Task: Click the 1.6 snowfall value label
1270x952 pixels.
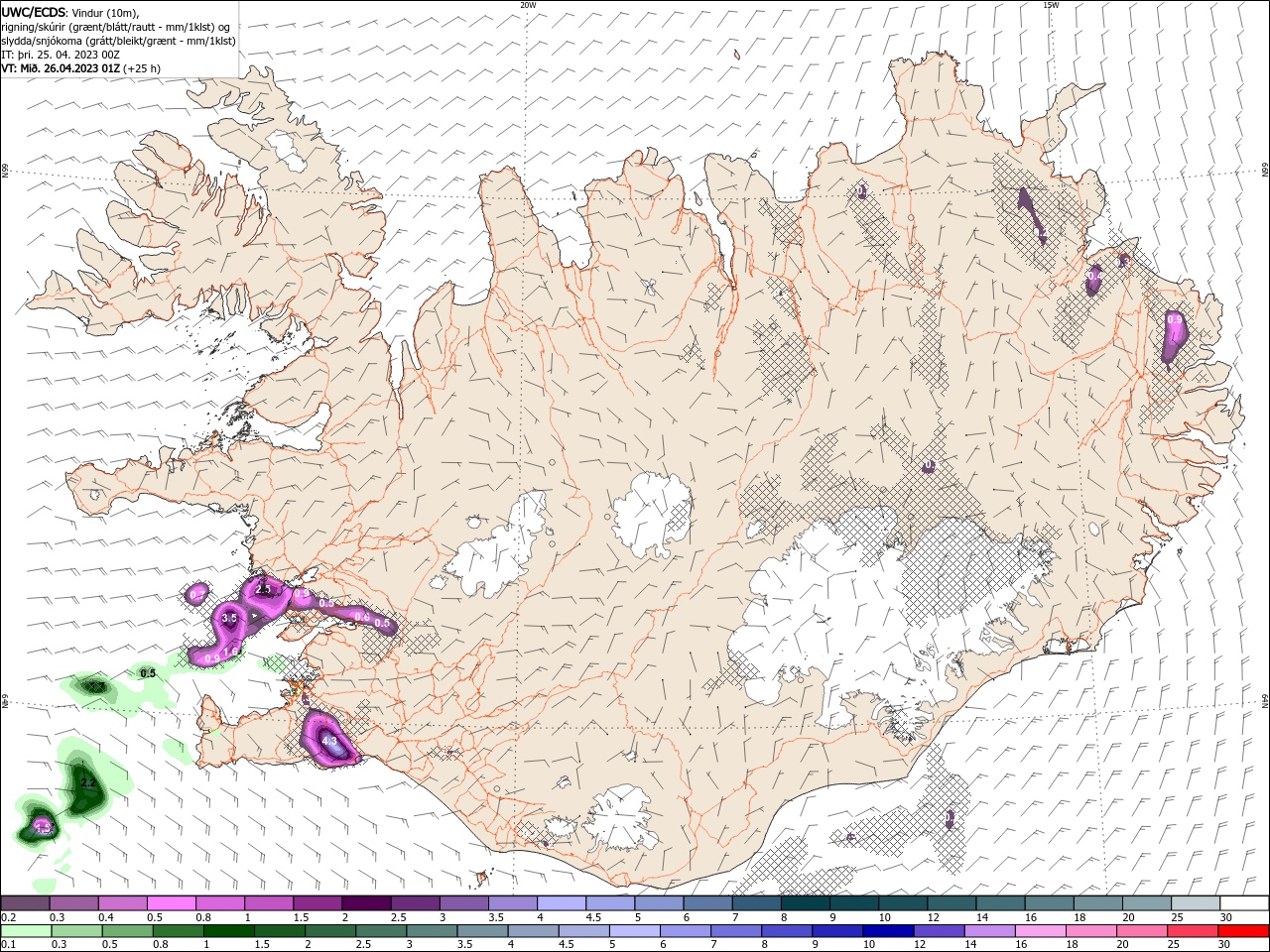Action: (231, 652)
